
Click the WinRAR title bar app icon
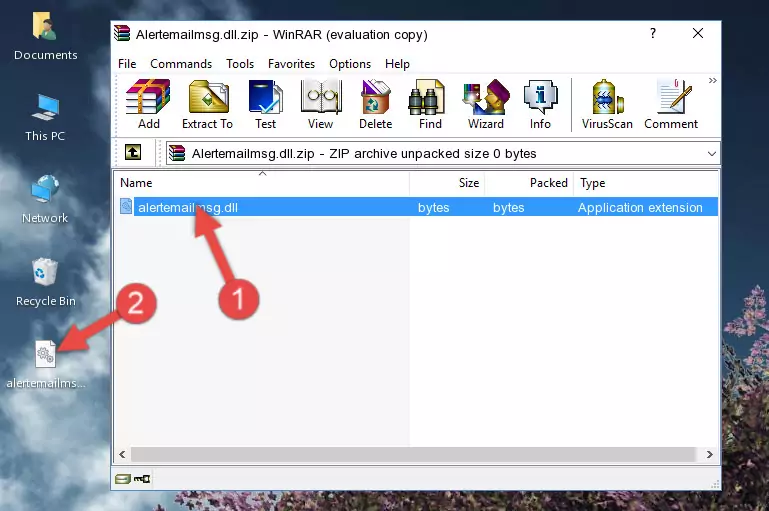[122, 34]
